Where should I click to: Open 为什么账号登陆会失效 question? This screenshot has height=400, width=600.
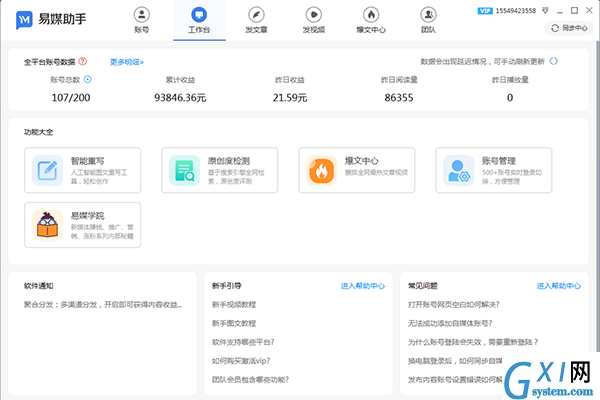[473, 342]
